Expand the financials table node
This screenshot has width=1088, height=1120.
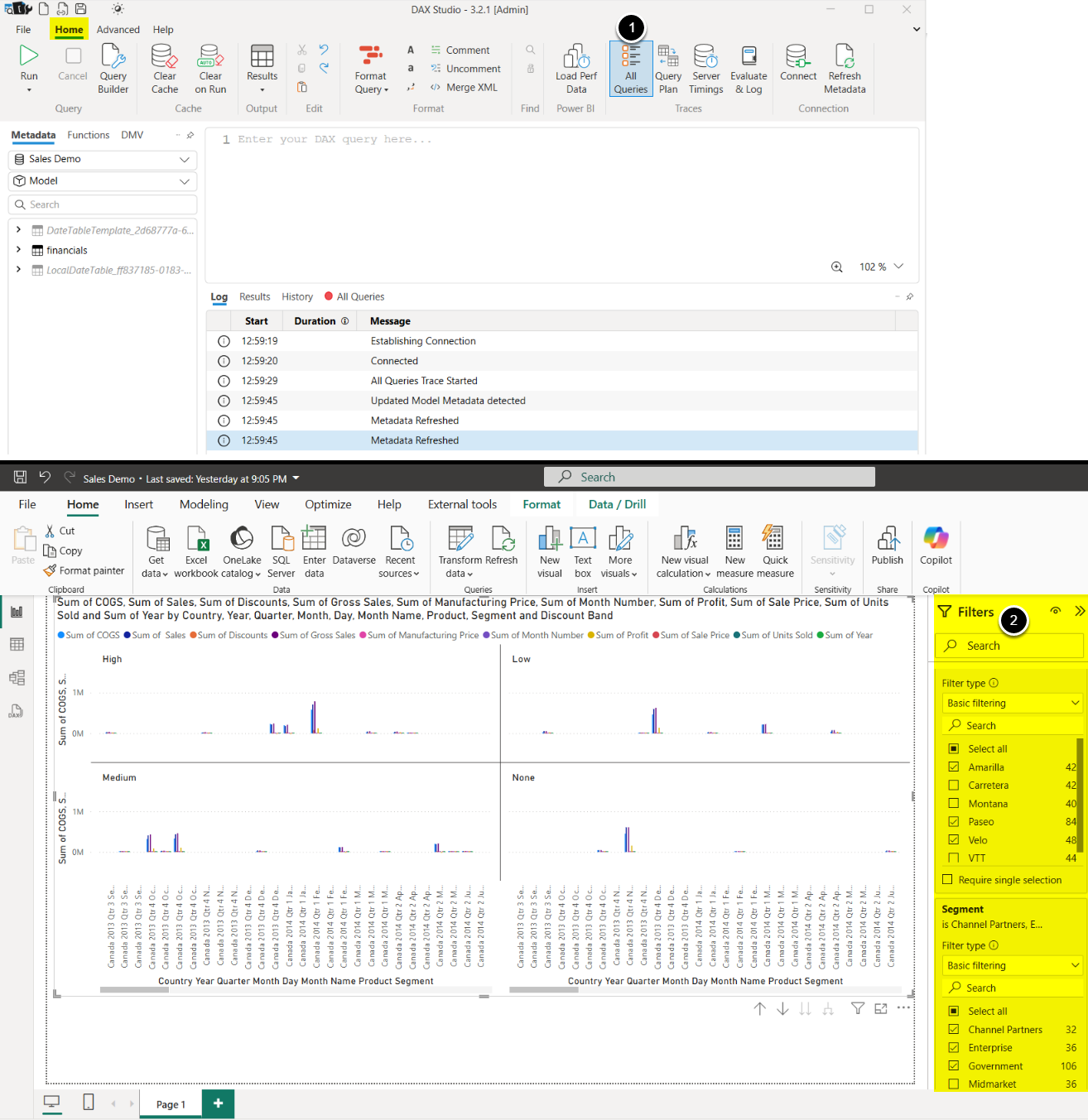[x=18, y=249]
